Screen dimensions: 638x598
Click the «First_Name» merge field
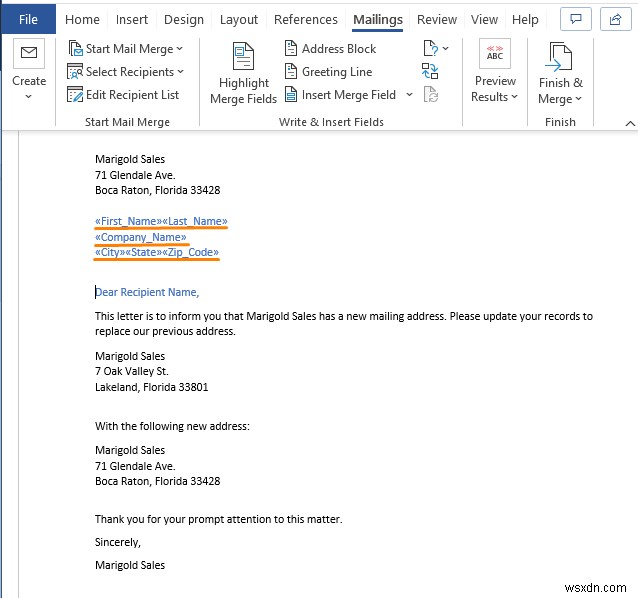point(128,221)
